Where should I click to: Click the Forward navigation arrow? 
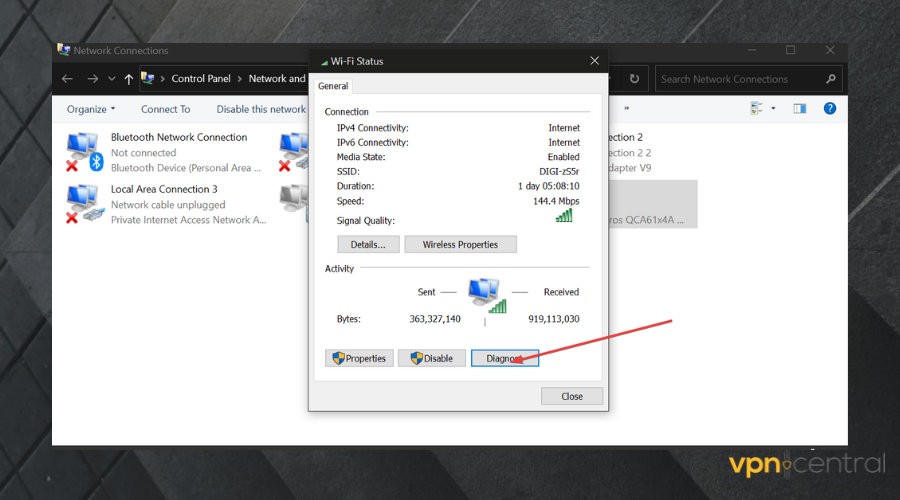[92, 79]
